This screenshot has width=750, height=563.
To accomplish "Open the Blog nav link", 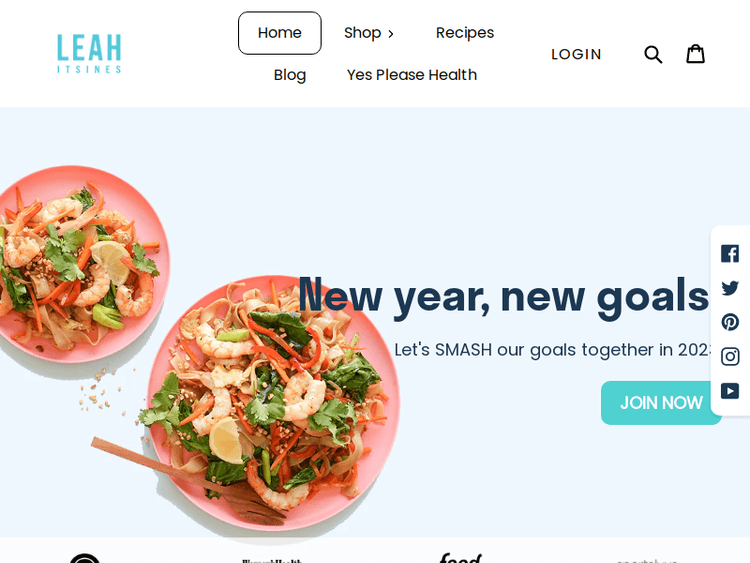I will [x=290, y=75].
